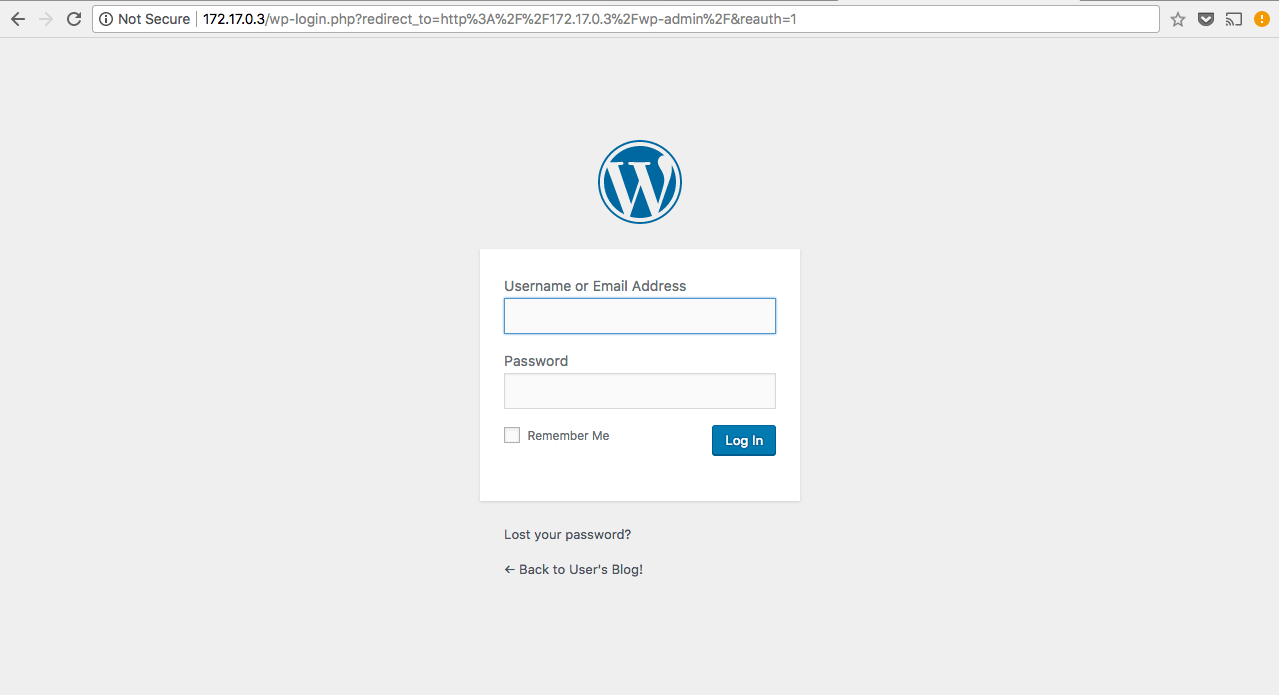Click the Username or Email Address label
The width and height of the screenshot is (1279, 695).
pyautogui.click(x=595, y=286)
